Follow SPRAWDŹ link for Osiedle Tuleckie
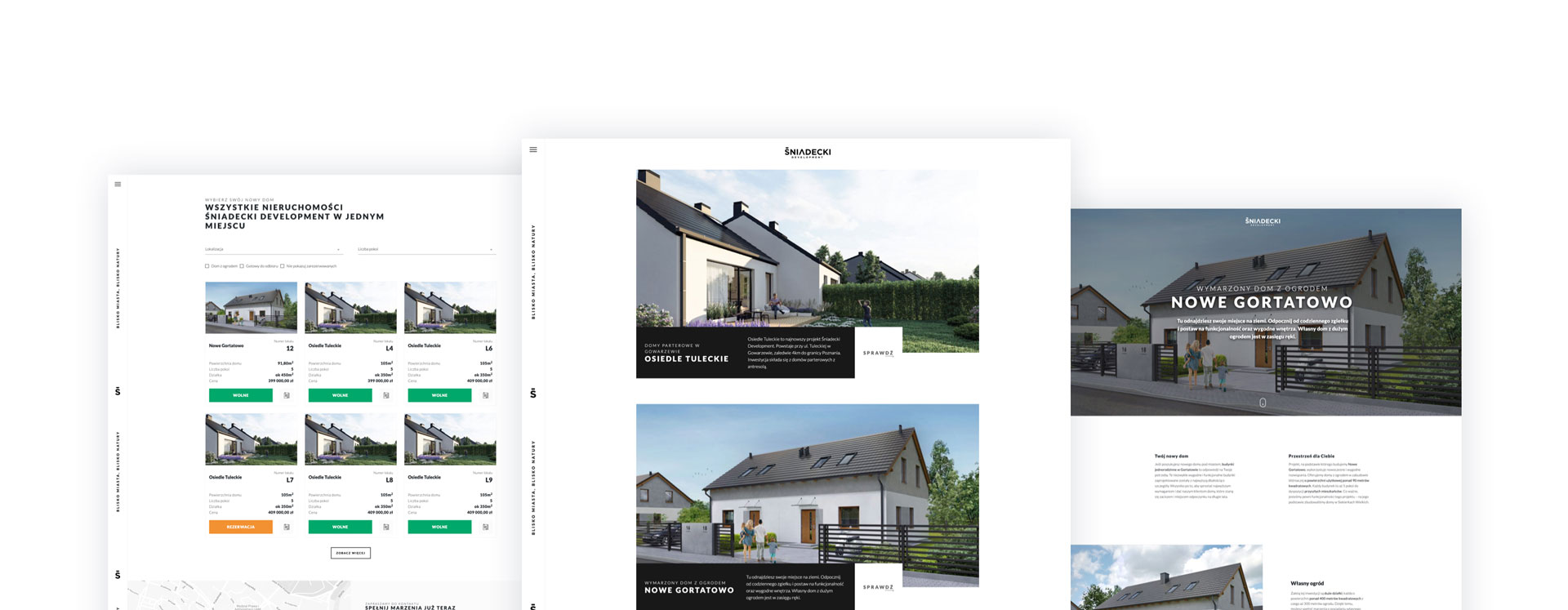This screenshot has width=1568, height=610. pyautogui.click(x=878, y=353)
